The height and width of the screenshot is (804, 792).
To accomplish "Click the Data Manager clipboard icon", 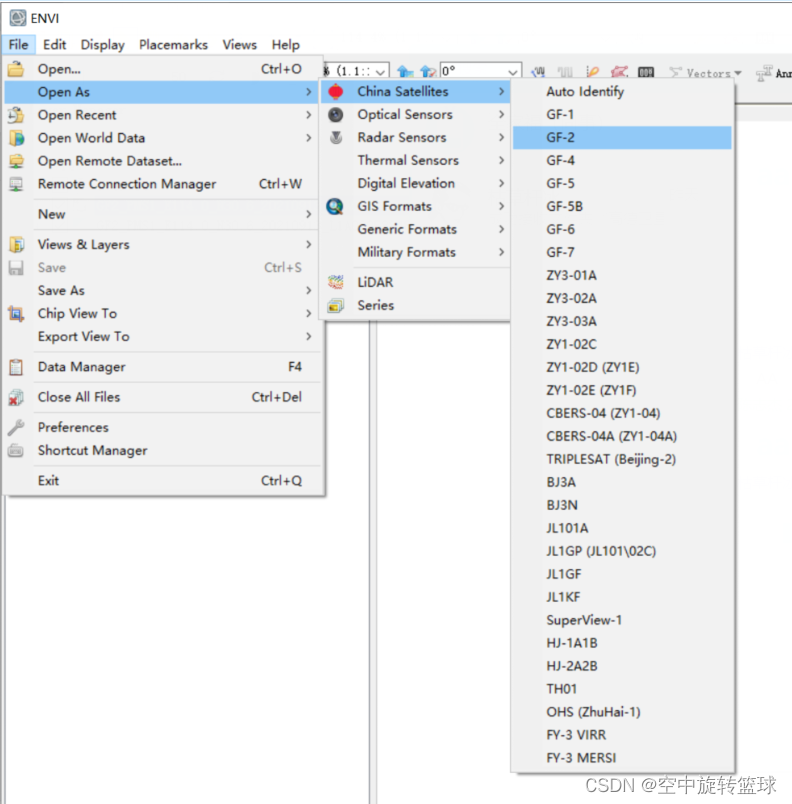I will point(16,367).
